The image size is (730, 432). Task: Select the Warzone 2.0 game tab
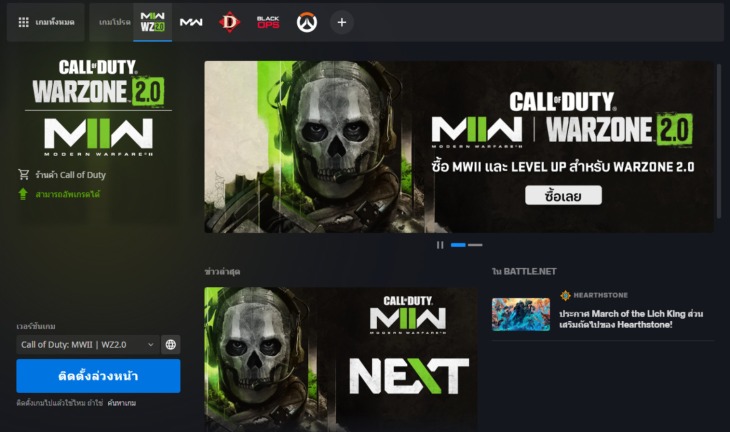pyautogui.click(x=153, y=22)
